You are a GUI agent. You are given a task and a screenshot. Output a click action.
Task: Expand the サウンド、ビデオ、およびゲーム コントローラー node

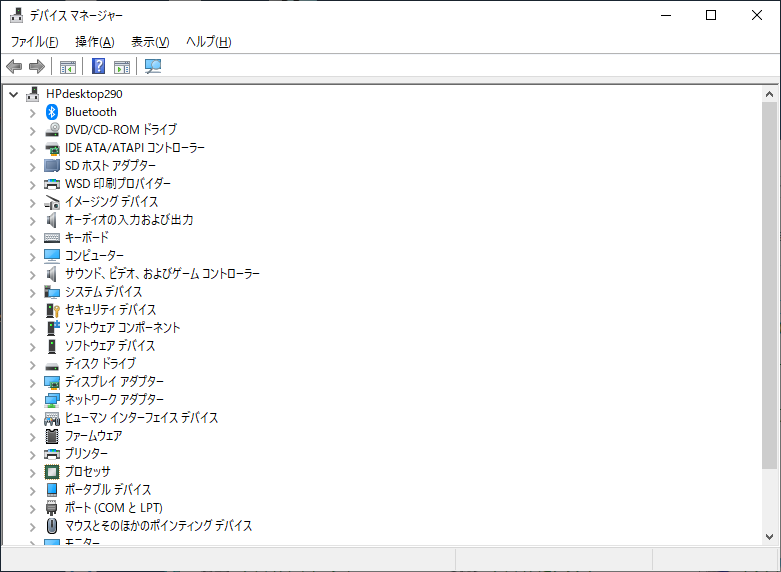coord(32,275)
